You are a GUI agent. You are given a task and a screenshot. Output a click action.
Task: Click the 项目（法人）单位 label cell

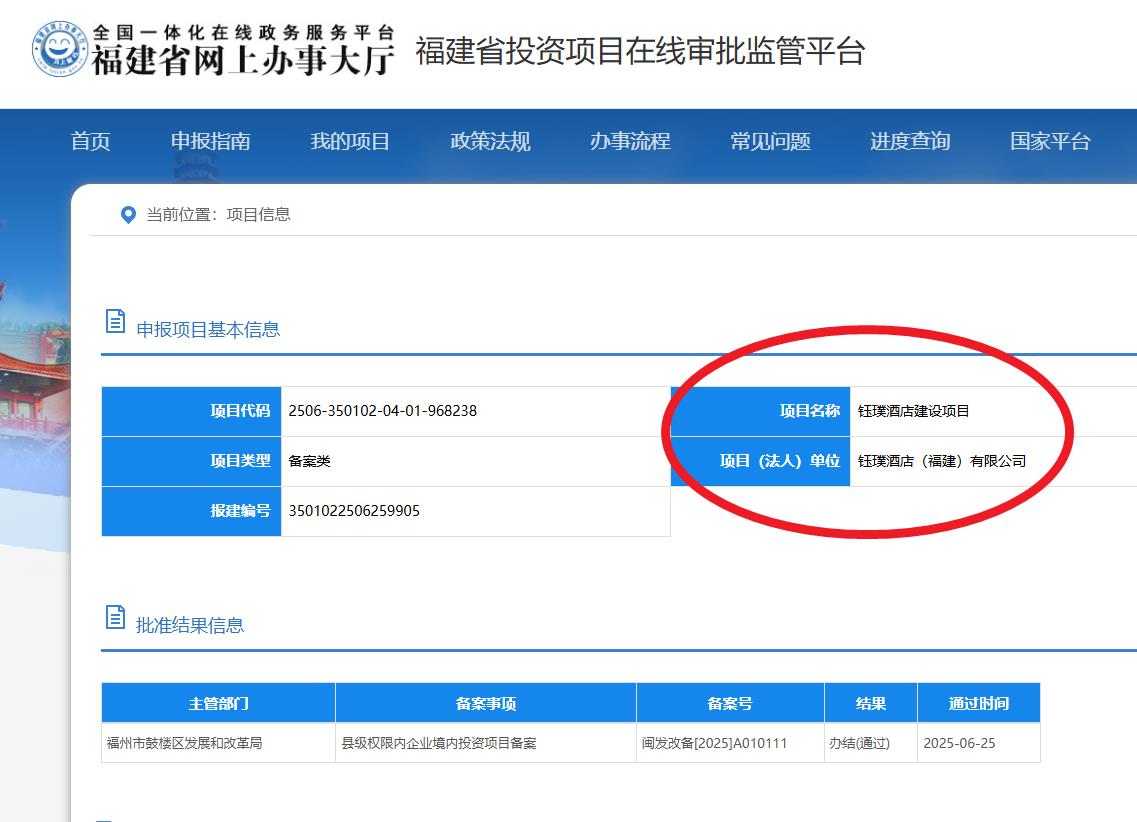point(761,461)
